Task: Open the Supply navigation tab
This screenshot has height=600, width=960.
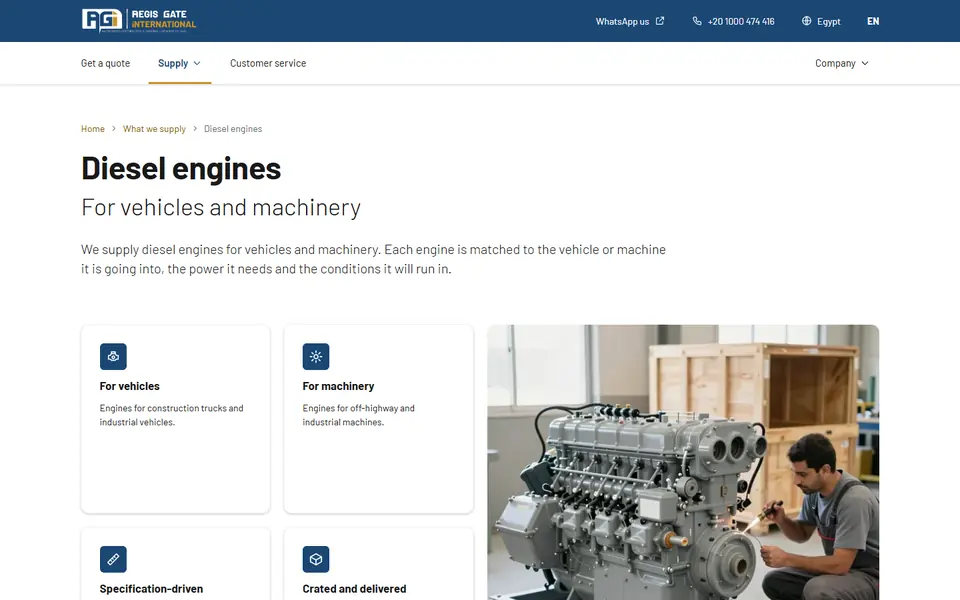Action: pyautogui.click(x=179, y=63)
